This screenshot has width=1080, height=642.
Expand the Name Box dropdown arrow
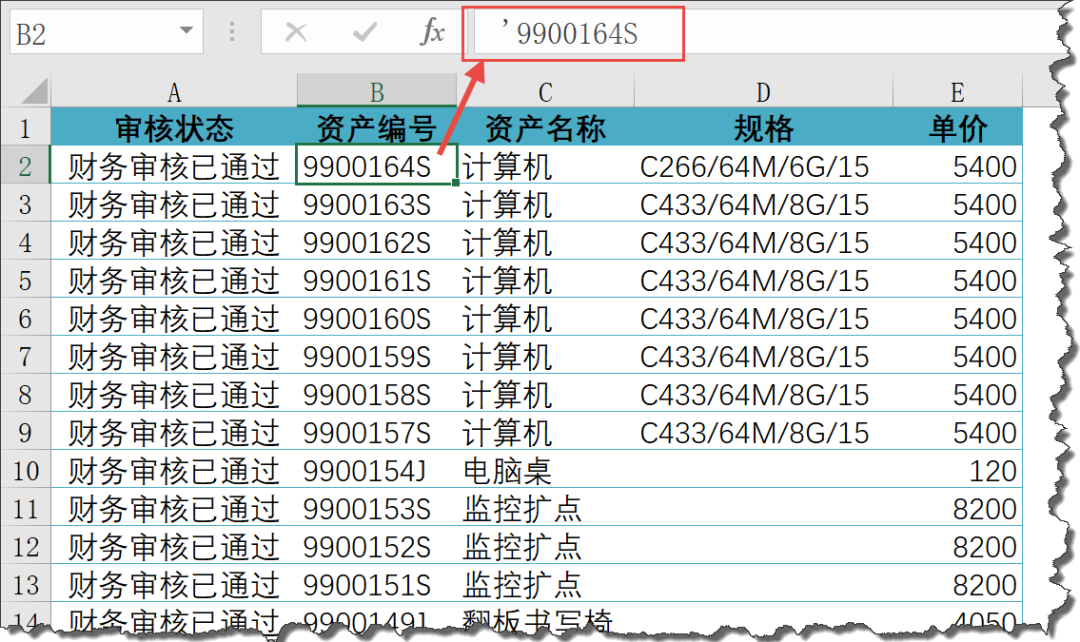(185, 32)
